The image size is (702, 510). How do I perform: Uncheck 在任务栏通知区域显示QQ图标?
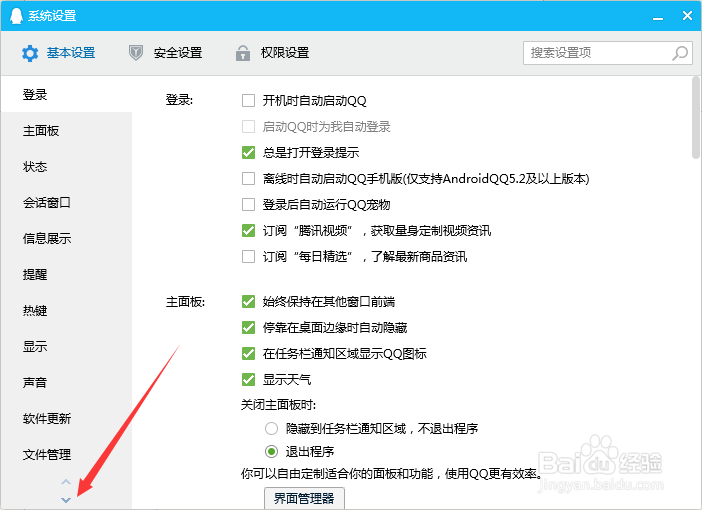point(248,353)
